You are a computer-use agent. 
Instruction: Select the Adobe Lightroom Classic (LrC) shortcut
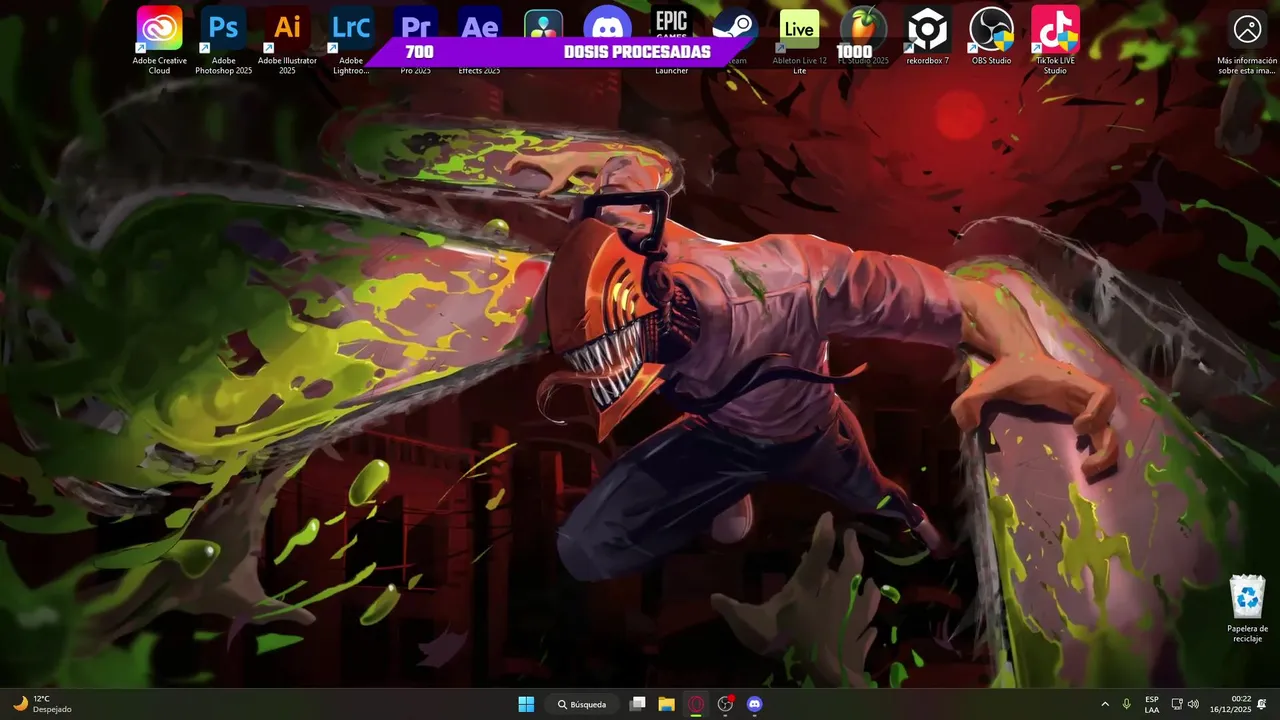tap(352, 39)
